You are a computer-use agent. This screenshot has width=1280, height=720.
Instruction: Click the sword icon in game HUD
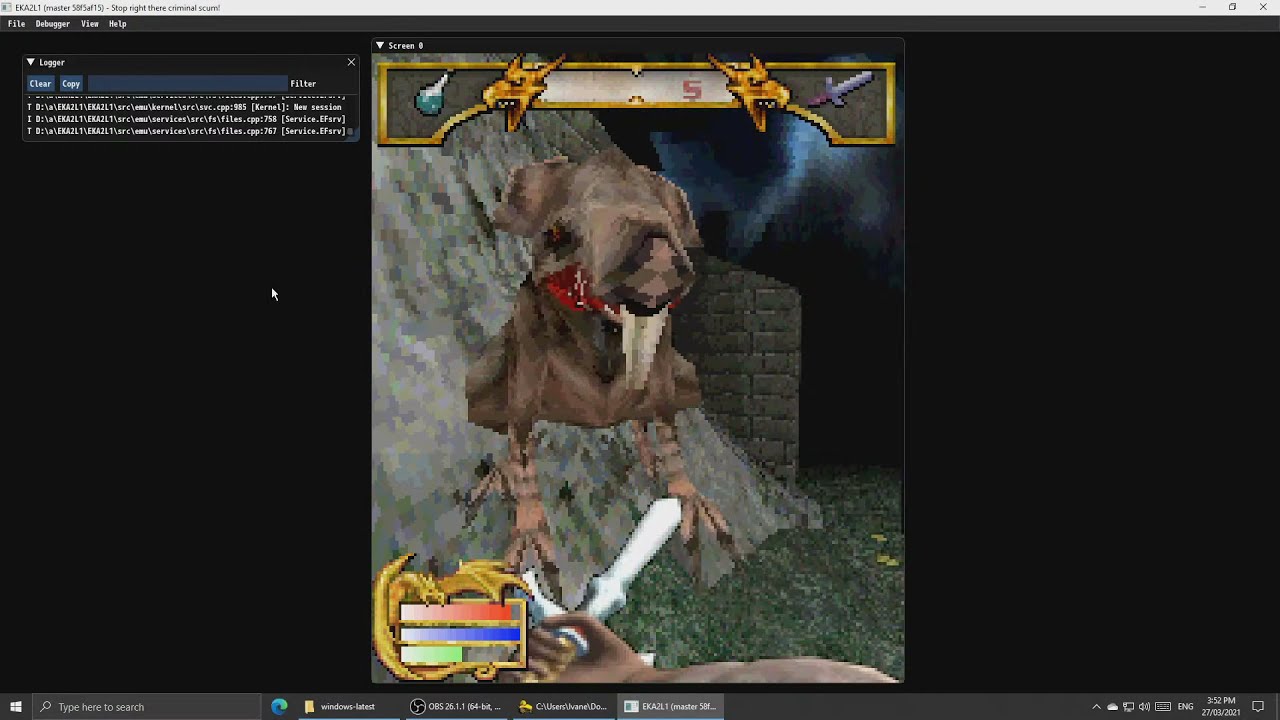(x=841, y=92)
